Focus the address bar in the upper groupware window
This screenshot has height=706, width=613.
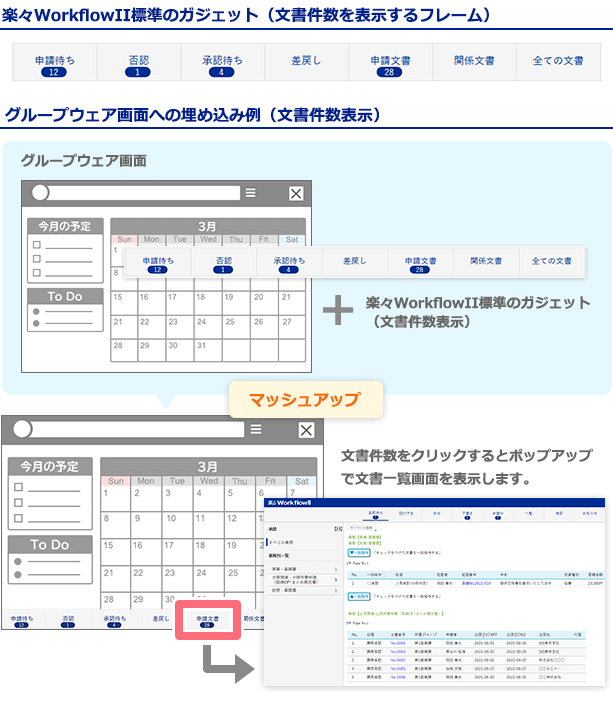point(143,193)
